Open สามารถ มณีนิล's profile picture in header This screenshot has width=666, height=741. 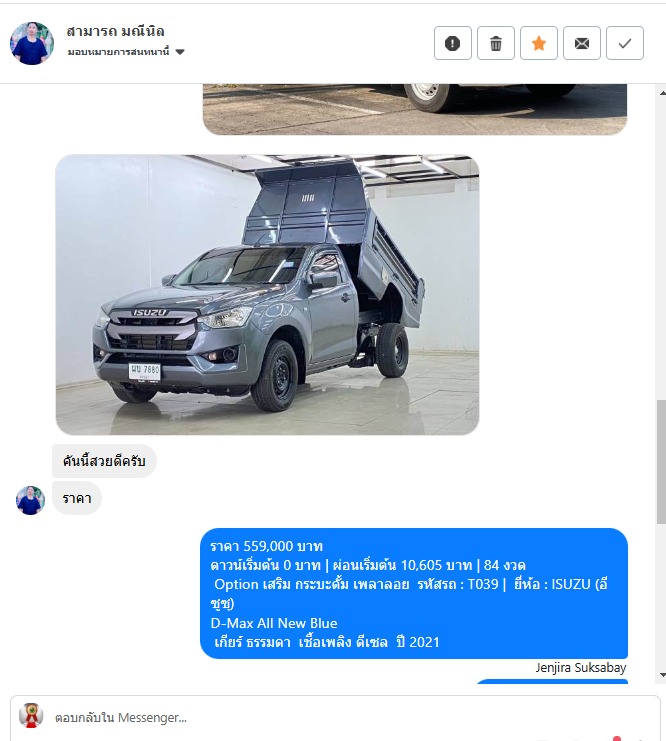pos(32,43)
